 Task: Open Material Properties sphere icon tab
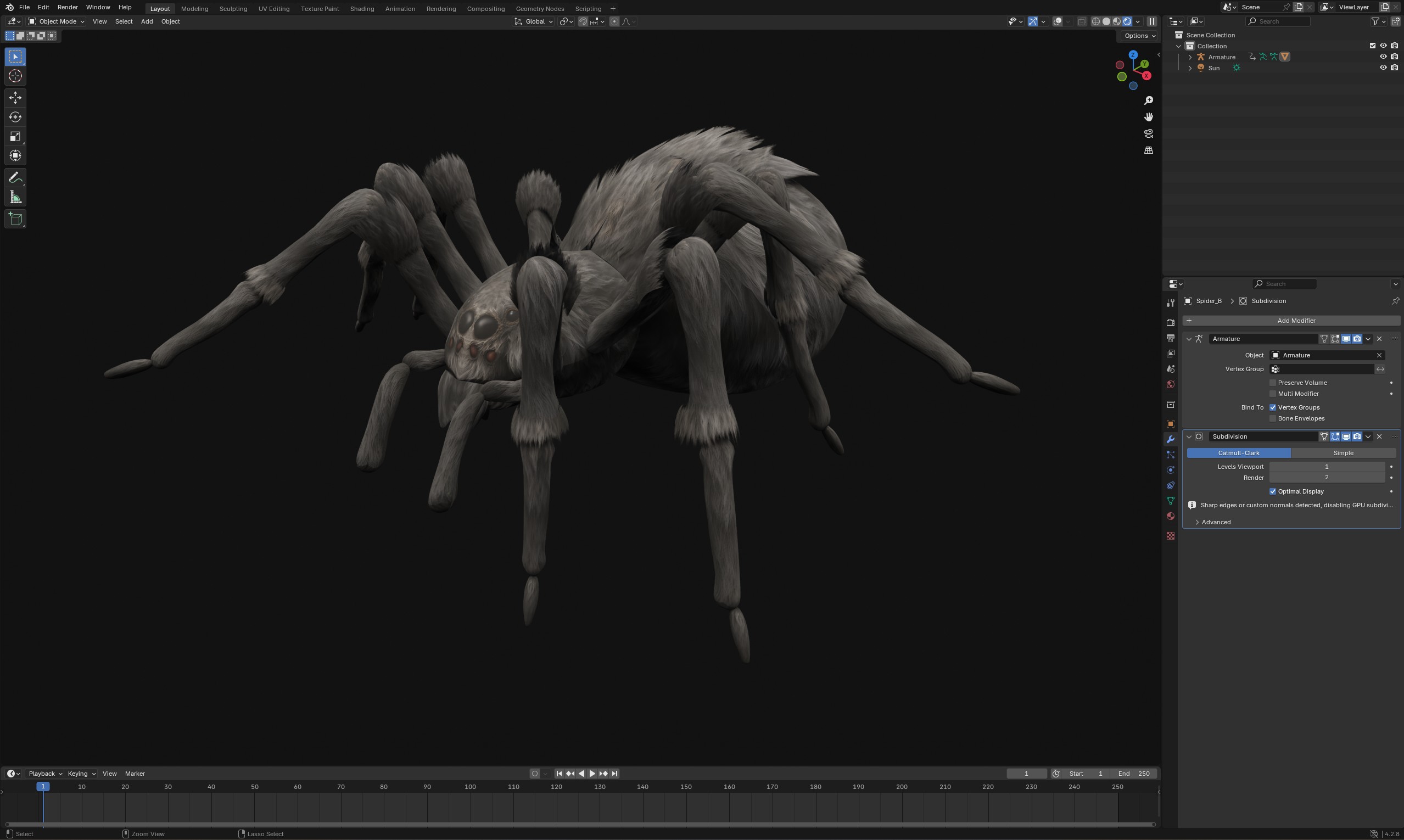tap(1170, 516)
